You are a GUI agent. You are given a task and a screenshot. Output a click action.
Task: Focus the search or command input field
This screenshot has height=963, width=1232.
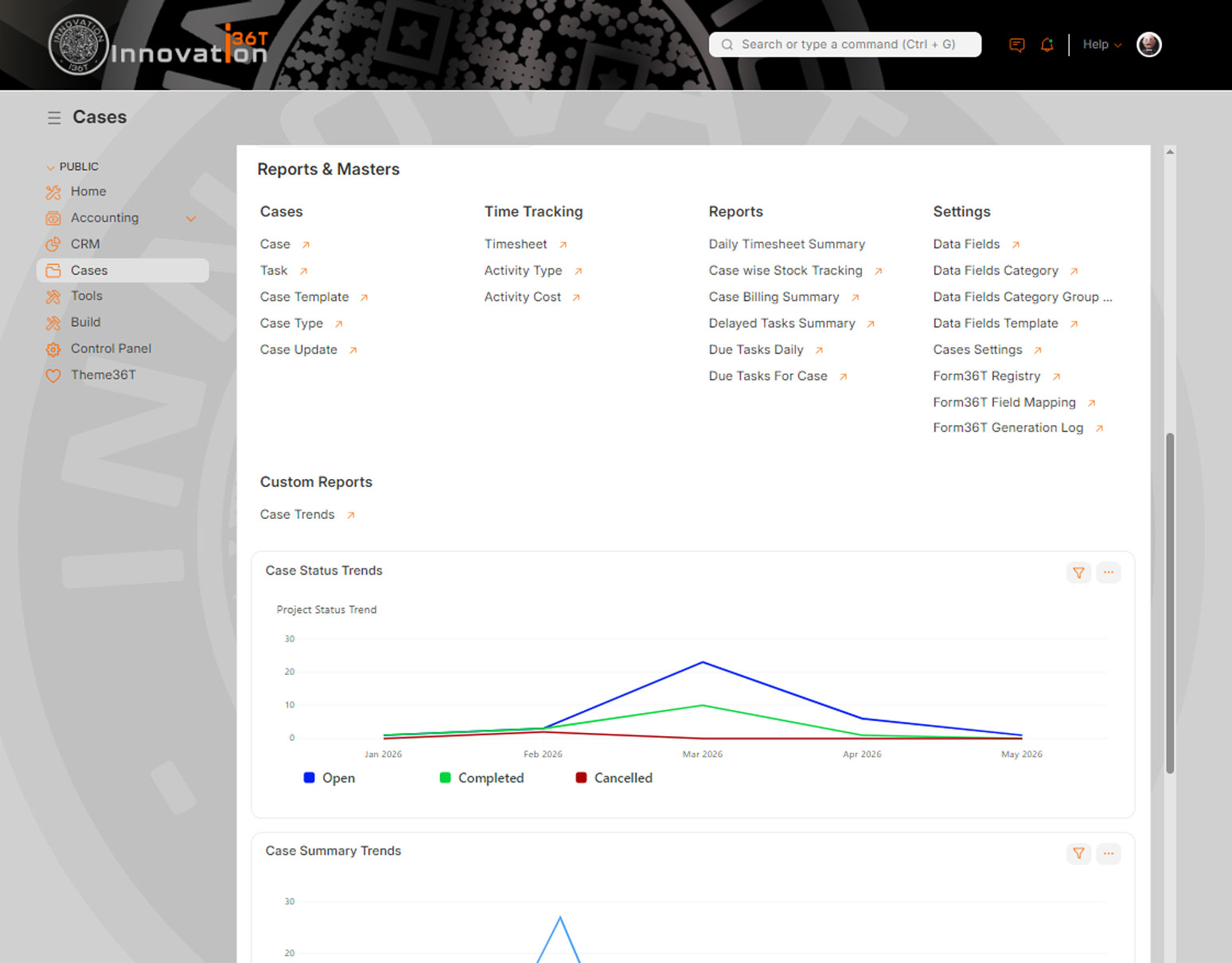(845, 45)
